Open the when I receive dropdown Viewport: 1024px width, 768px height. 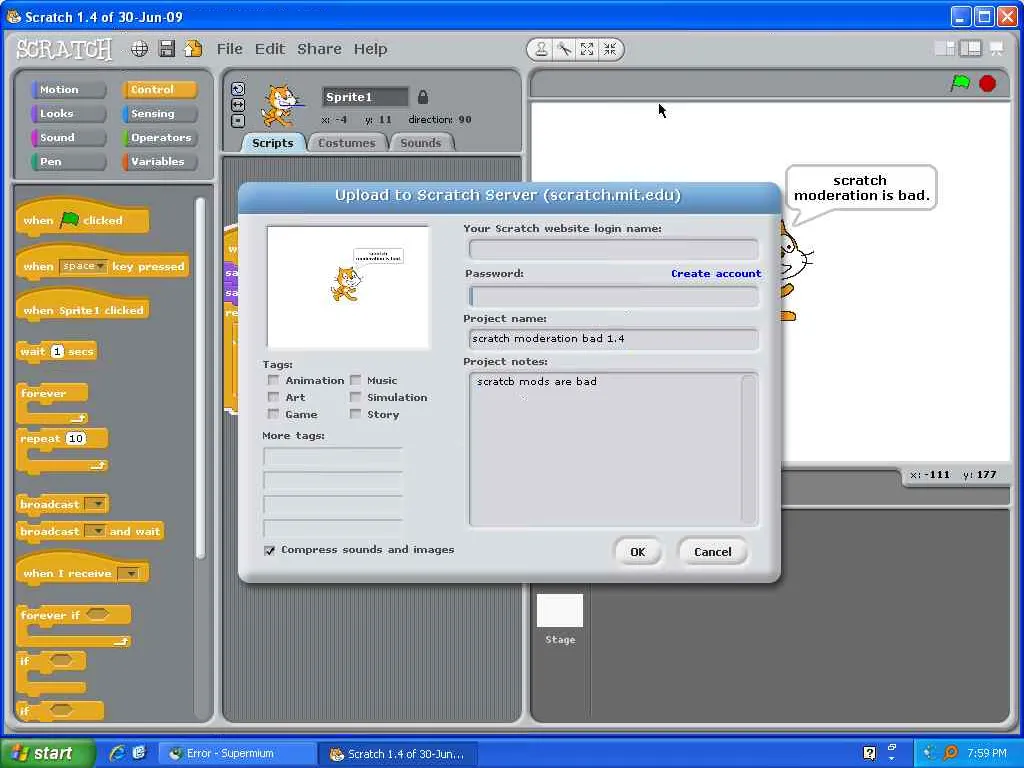pyautogui.click(x=131, y=574)
